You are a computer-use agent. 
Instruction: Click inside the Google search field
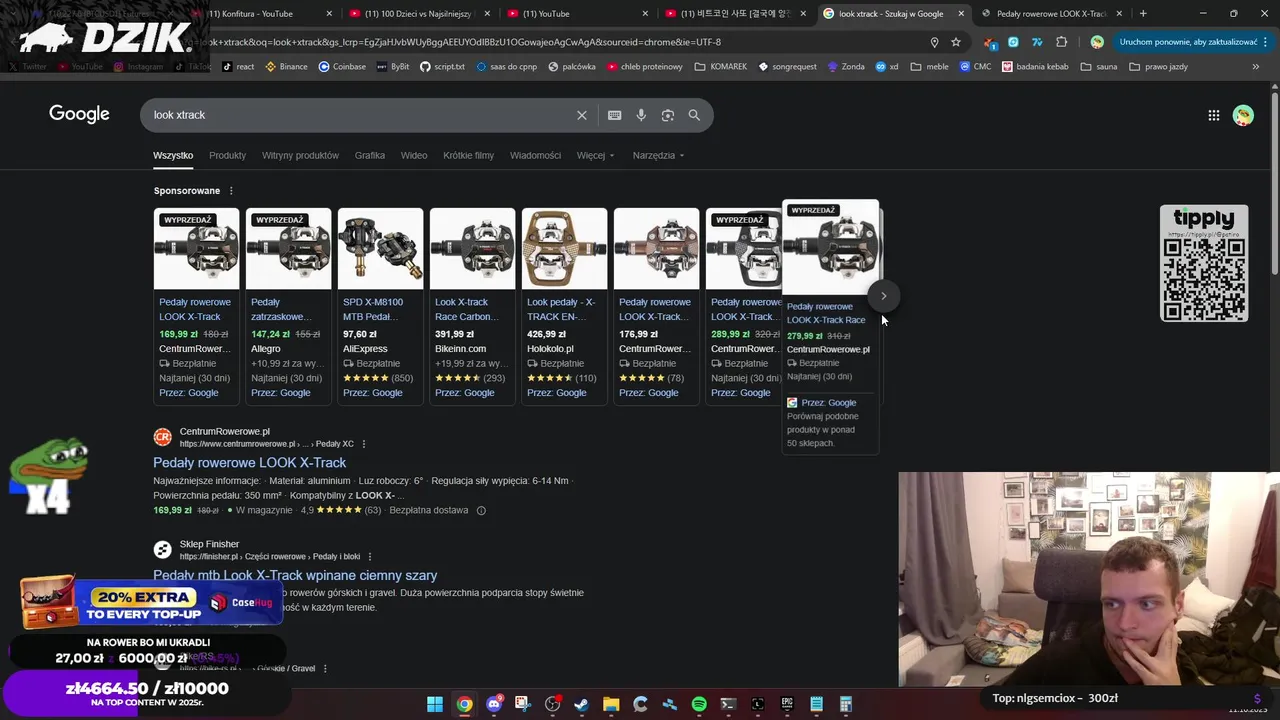tap(360, 115)
